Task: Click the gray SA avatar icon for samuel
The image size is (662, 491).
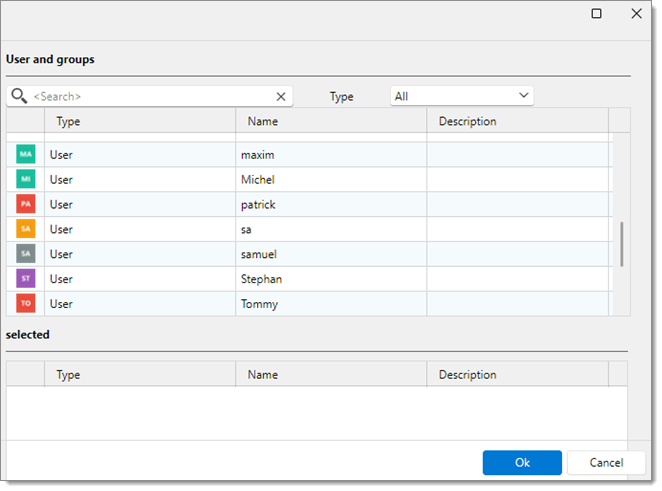Action: click(26, 254)
